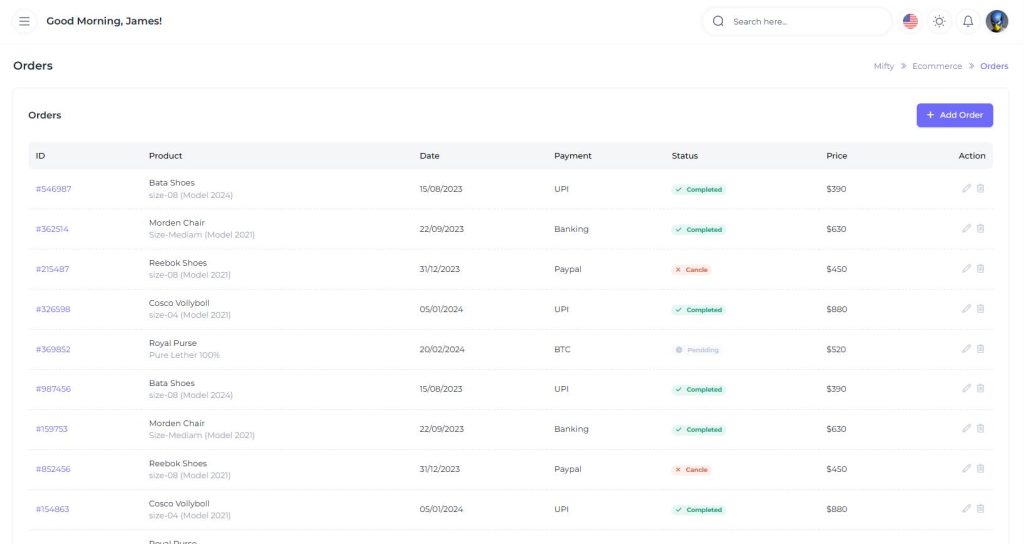Go to Ecommerce breadcrumb

[936, 66]
